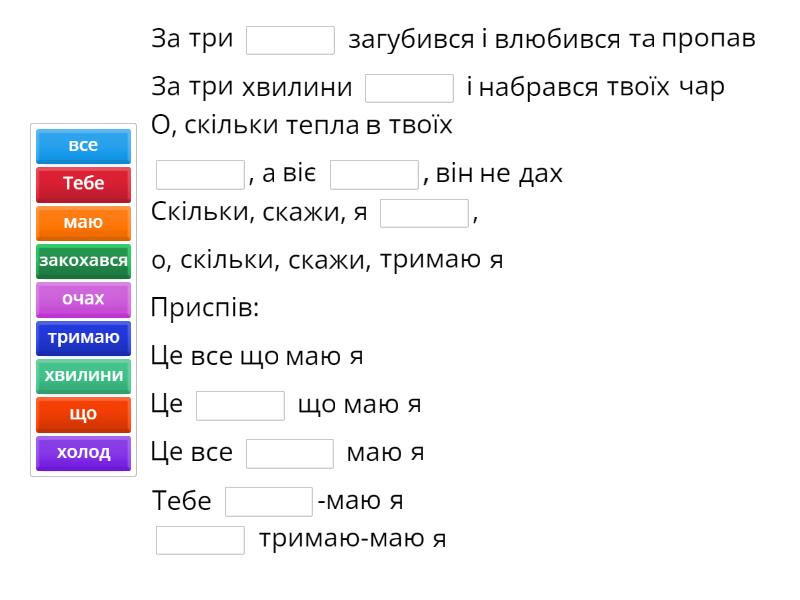The image size is (800, 600).
Task: Choose the dark blue 'тримаю' tile
Action: (x=83, y=338)
